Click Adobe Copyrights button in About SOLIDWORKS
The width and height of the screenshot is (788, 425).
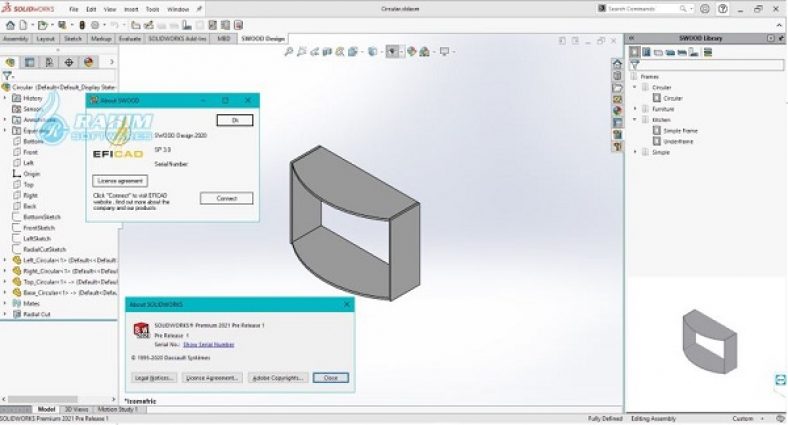pyautogui.click(x=277, y=378)
